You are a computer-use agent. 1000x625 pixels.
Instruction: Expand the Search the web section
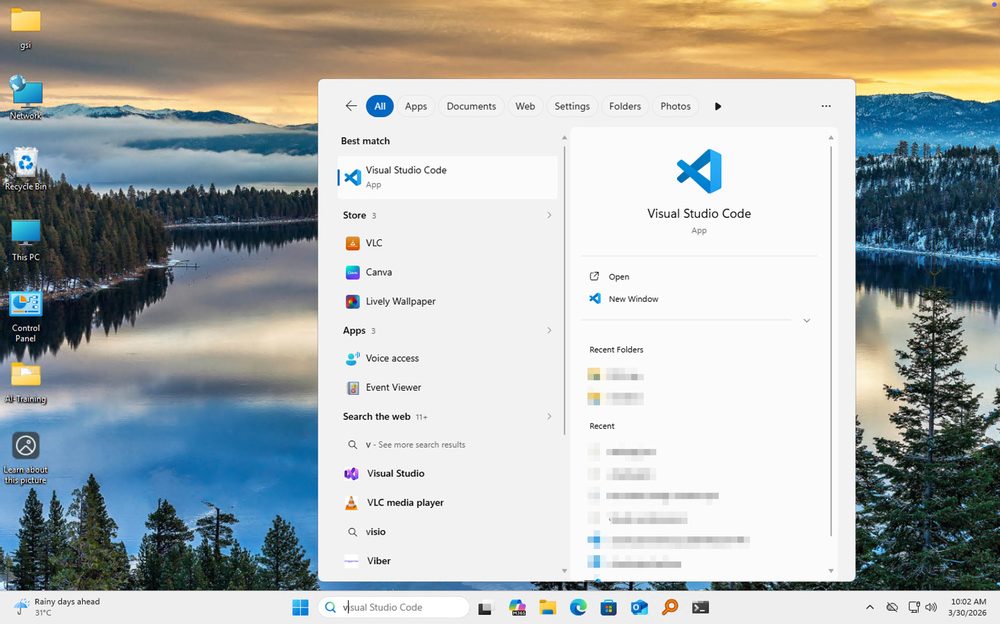click(x=549, y=416)
